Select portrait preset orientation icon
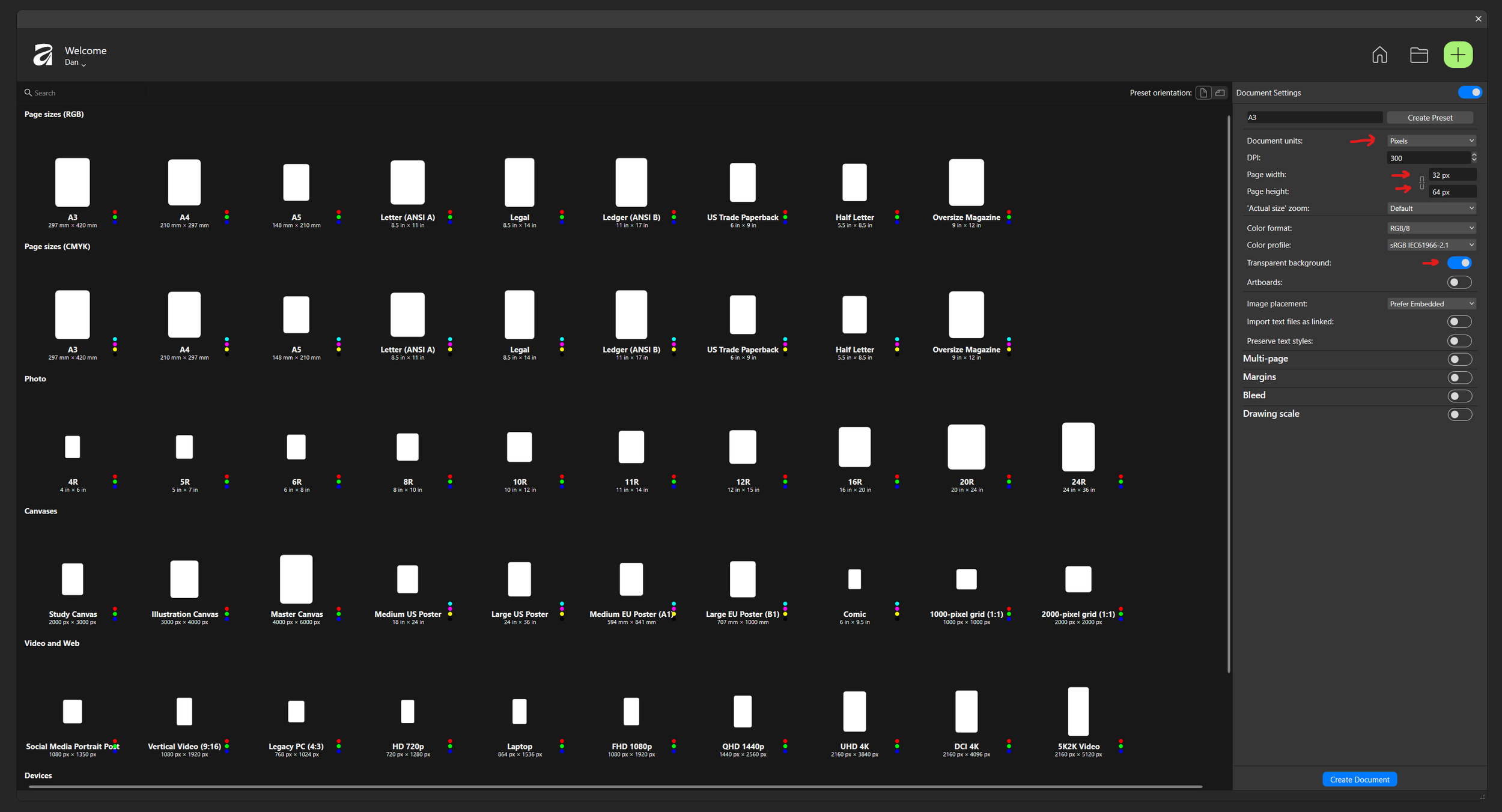Image resolution: width=1502 pixels, height=812 pixels. point(1203,92)
